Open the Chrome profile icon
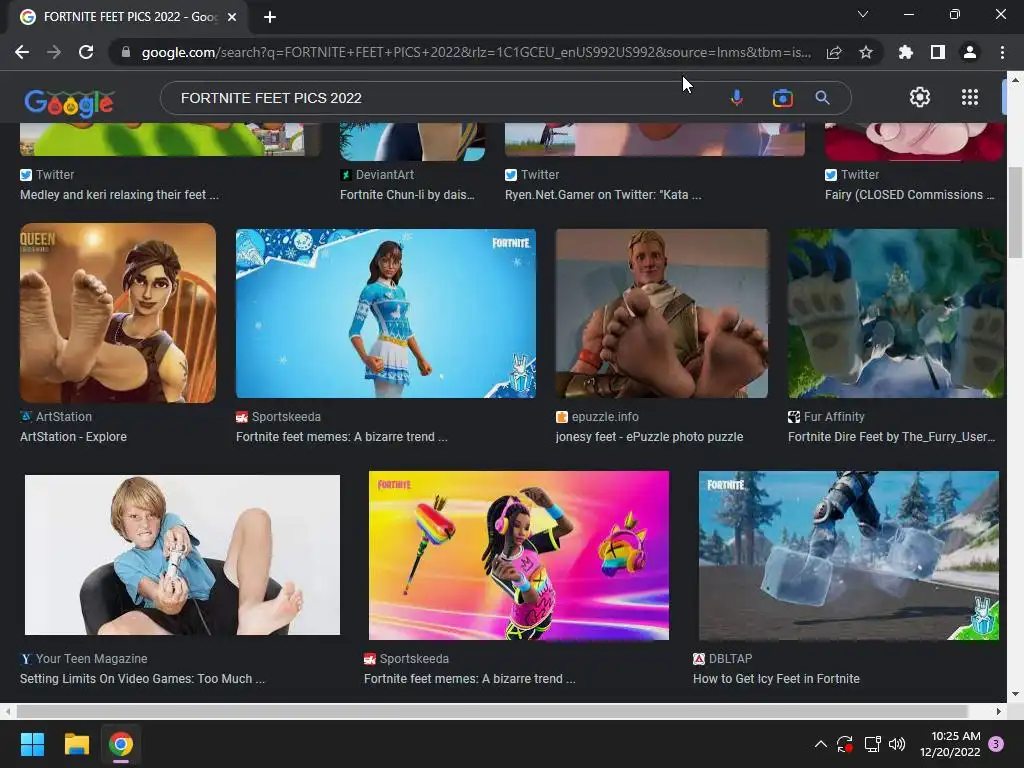Screen dimensions: 1024x768 pyautogui.click(x=970, y=52)
